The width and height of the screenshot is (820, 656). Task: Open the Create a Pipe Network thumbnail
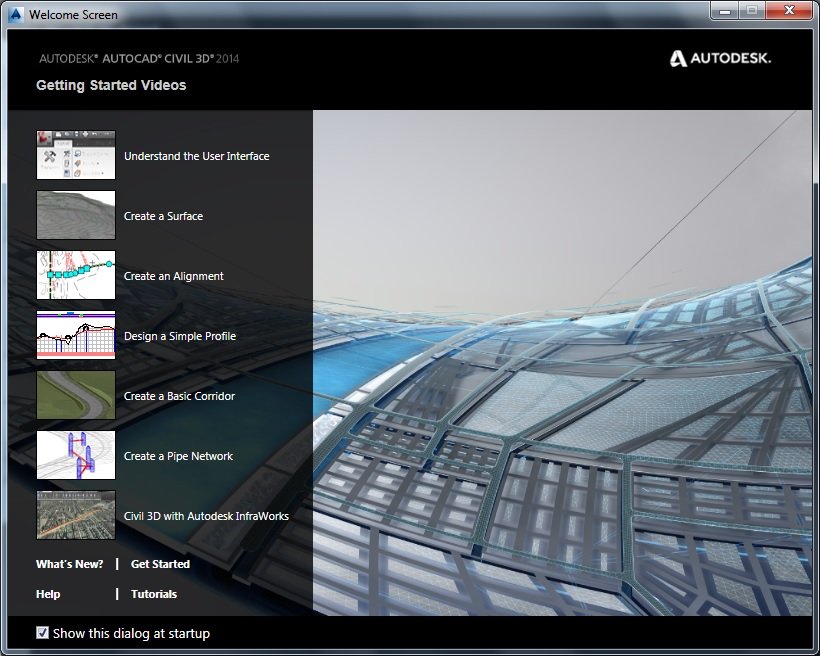pos(76,455)
